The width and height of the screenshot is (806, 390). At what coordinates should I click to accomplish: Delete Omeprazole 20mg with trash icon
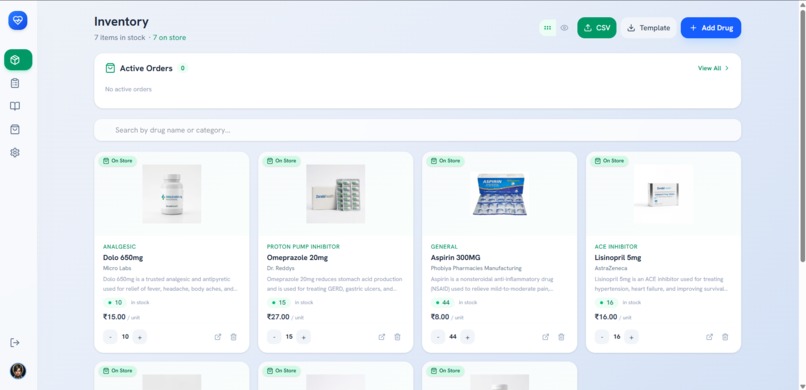click(x=397, y=337)
